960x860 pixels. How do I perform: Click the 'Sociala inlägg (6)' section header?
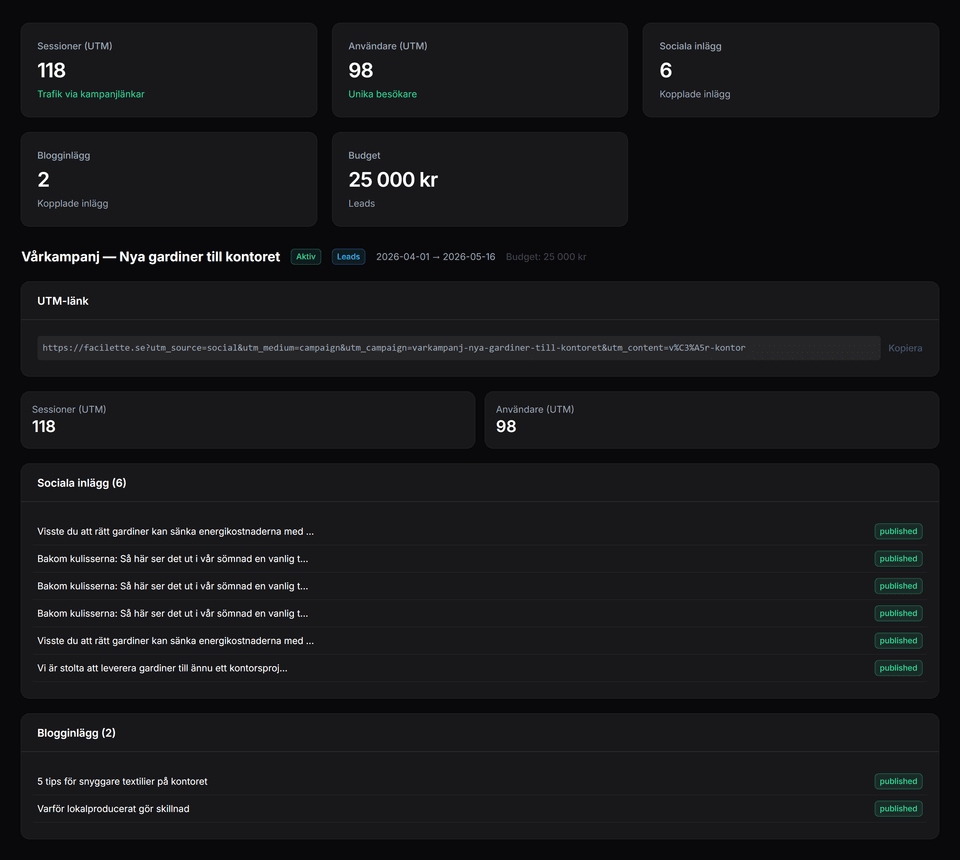click(82, 483)
